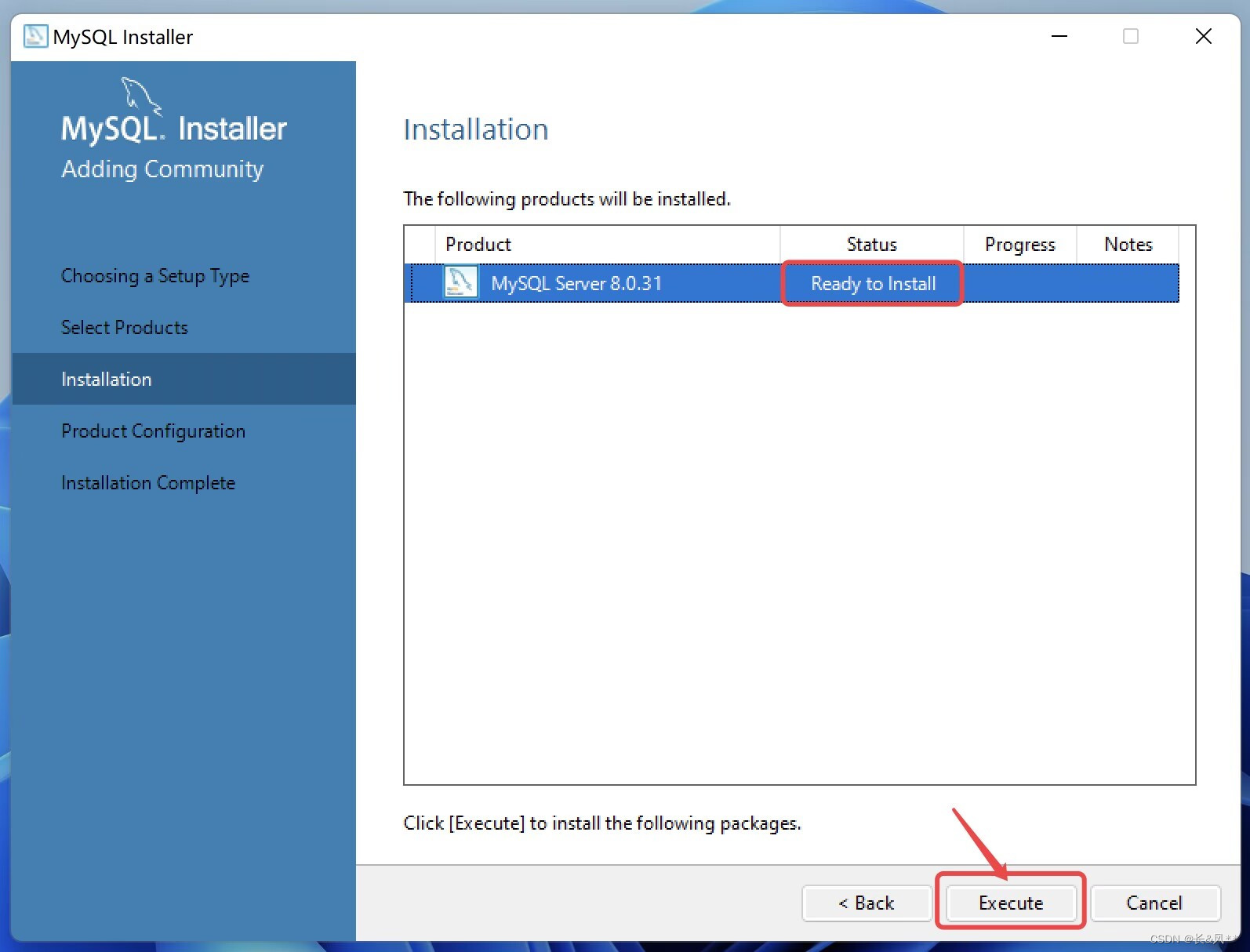Close the MySQL Installer window
Screen dimensions: 1250x952
(1204, 36)
